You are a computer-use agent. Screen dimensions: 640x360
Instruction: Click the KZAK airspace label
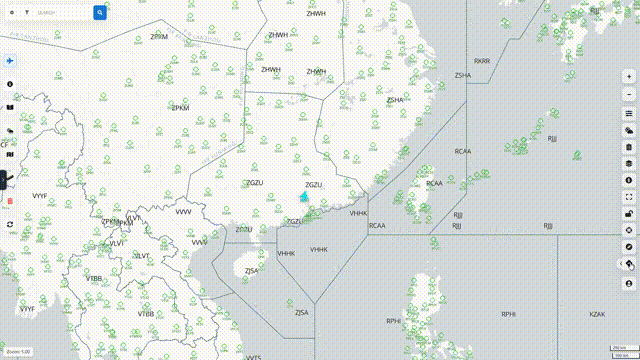pyautogui.click(x=597, y=314)
